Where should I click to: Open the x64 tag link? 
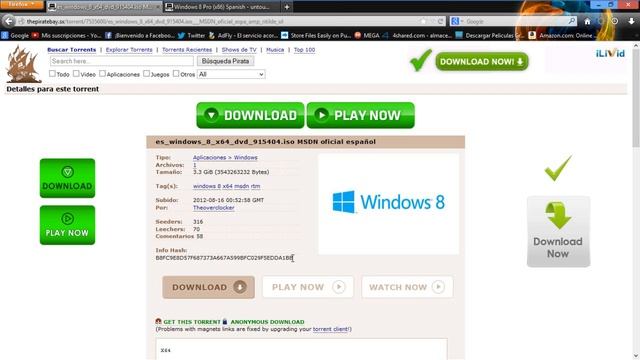(x=227, y=186)
